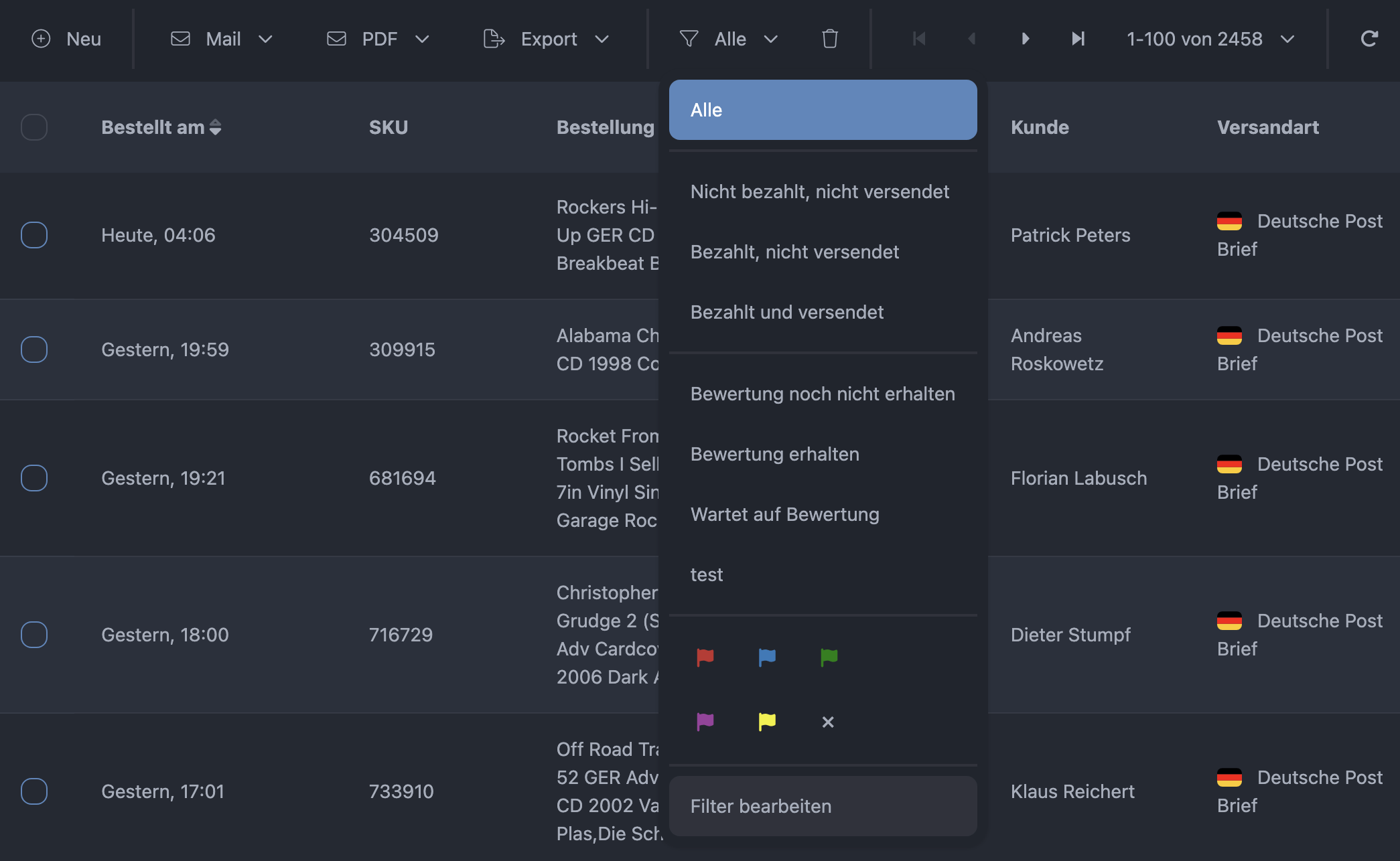Click the Versandart column header
Viewport: 1400px width, 861px height.
[1268, 127]
